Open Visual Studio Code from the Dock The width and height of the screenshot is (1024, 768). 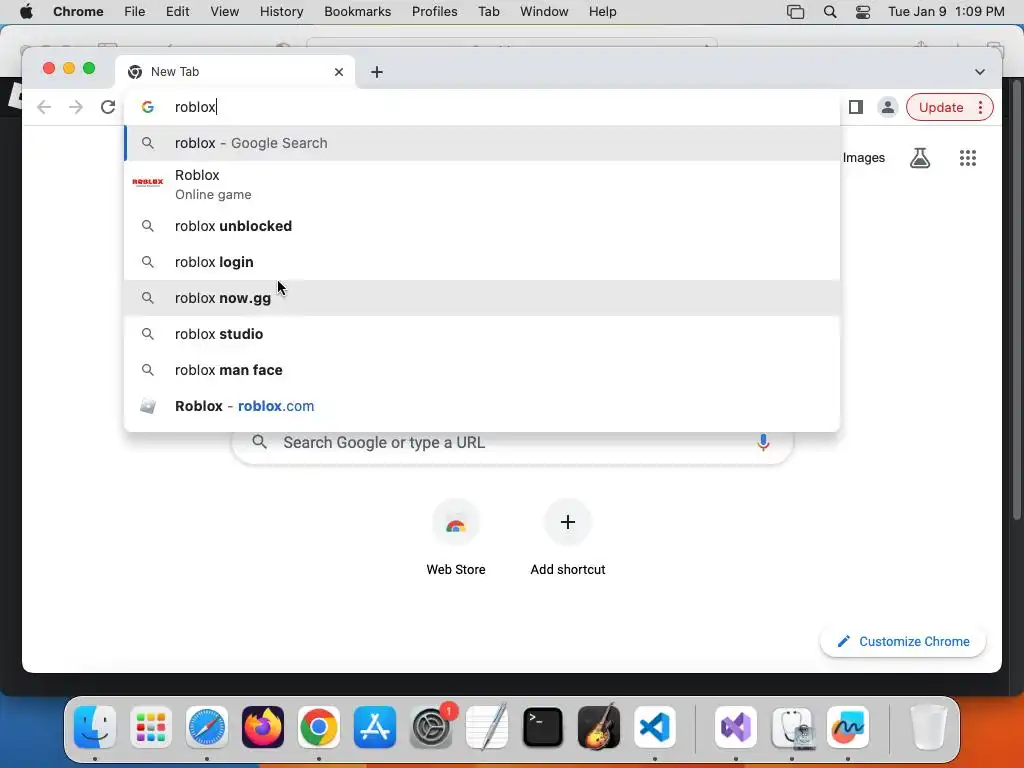[x=655, y=727]
